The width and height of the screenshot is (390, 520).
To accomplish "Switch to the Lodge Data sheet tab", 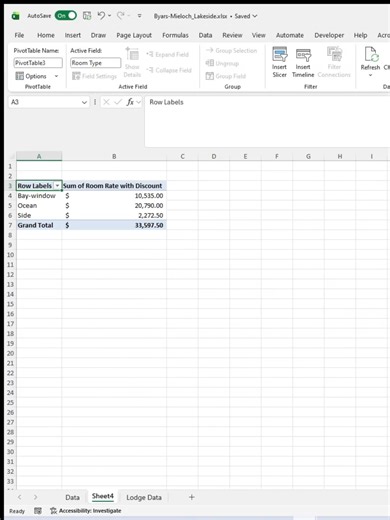I will coord(144,497).
